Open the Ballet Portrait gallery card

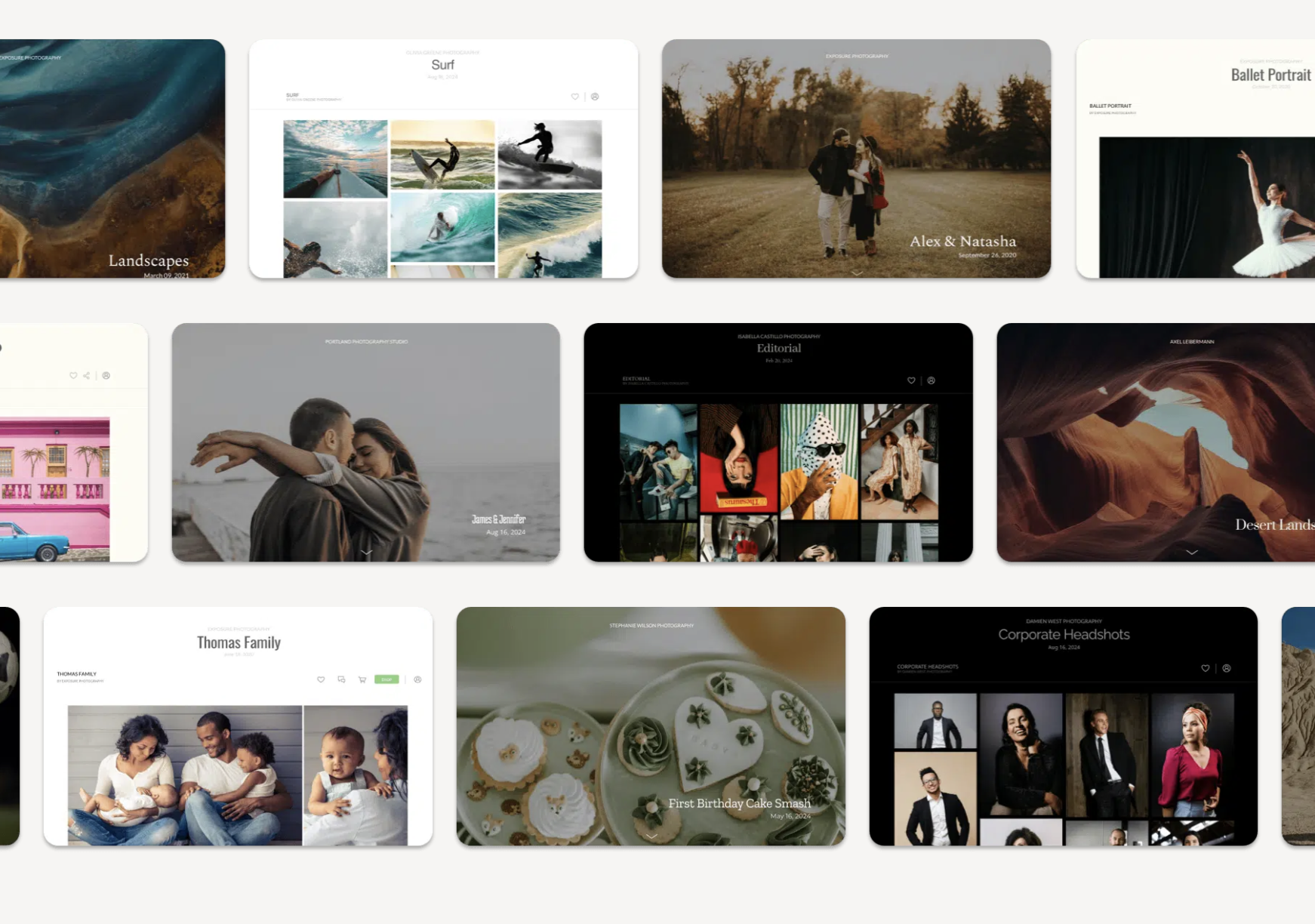tap(1196, 159)
